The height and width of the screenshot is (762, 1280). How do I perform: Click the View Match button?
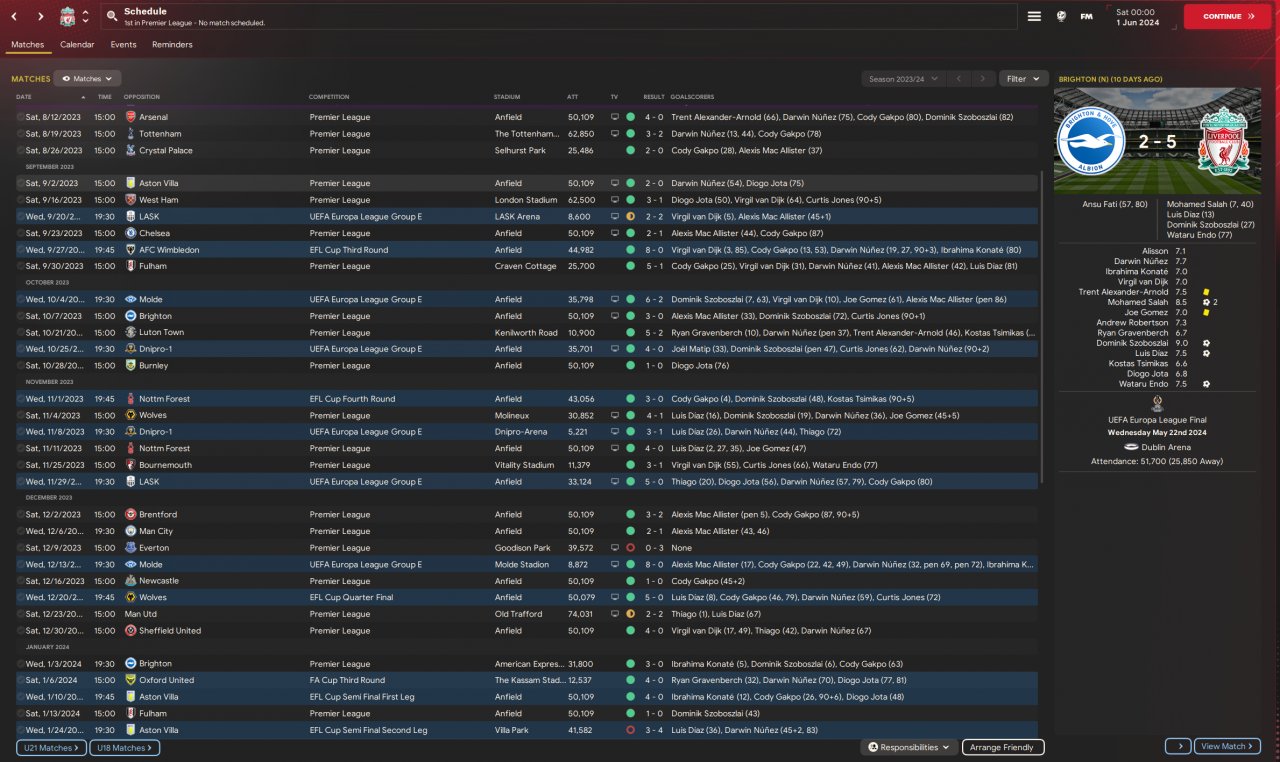[x=1228, y=746]
